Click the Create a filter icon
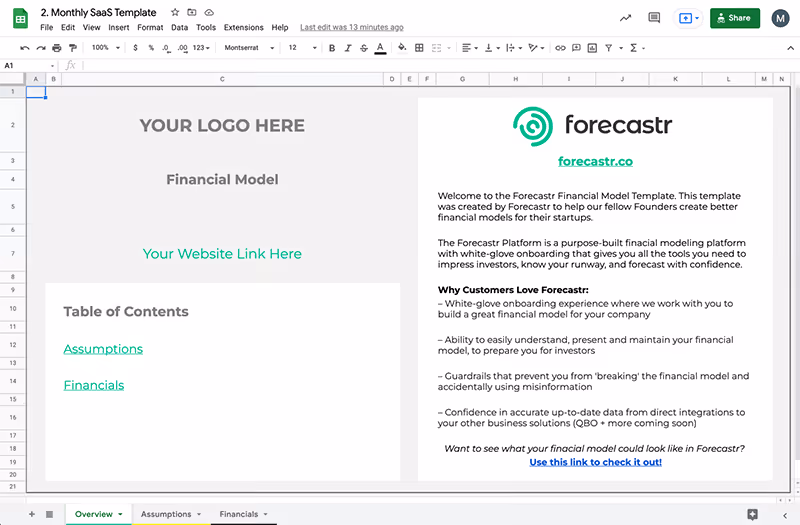800x525 pixels. (x=609, y=48)
